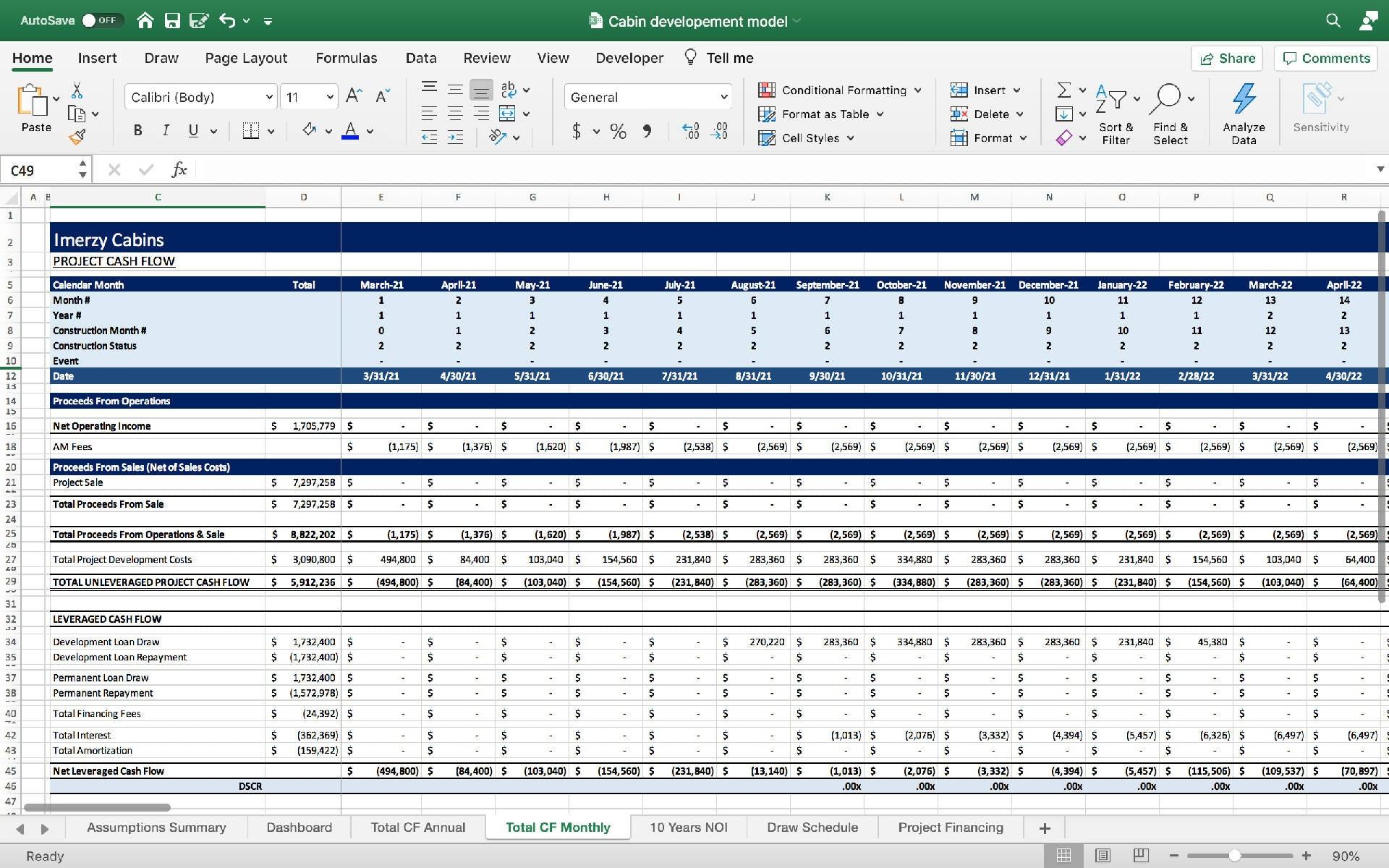The image size is (1389, 868).
Task: Click the horizontal scrollbar thumb
Action: coord(97,807)
